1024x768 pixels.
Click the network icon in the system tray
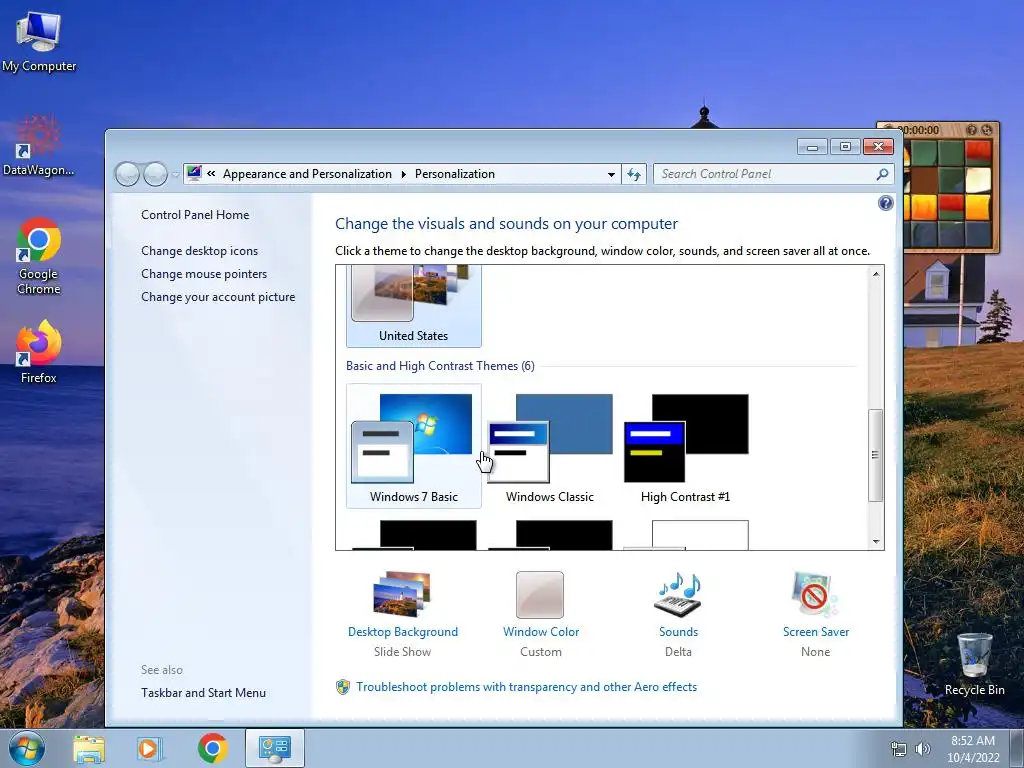click(899, 750)
